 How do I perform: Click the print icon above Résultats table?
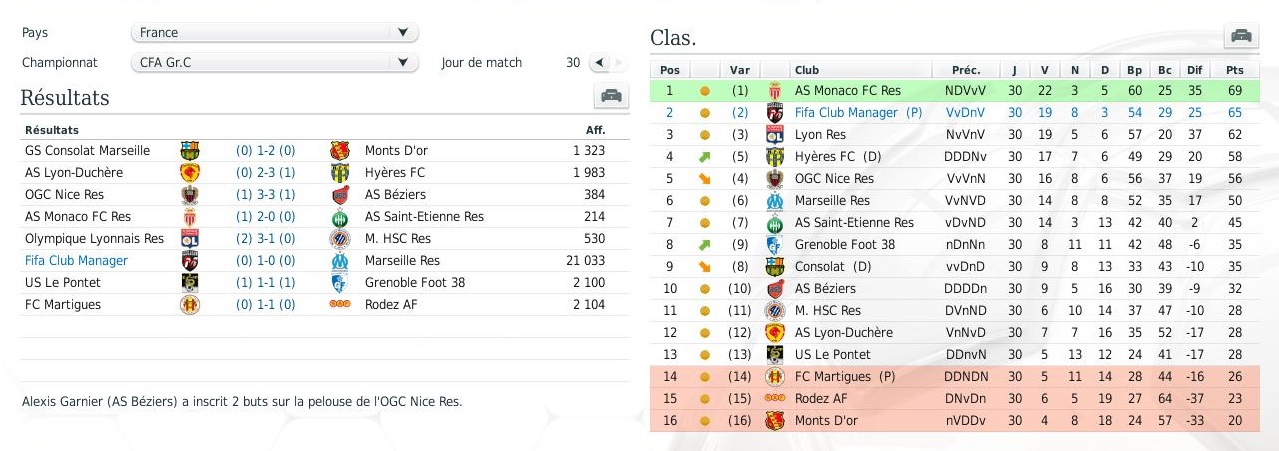(611, 96)
